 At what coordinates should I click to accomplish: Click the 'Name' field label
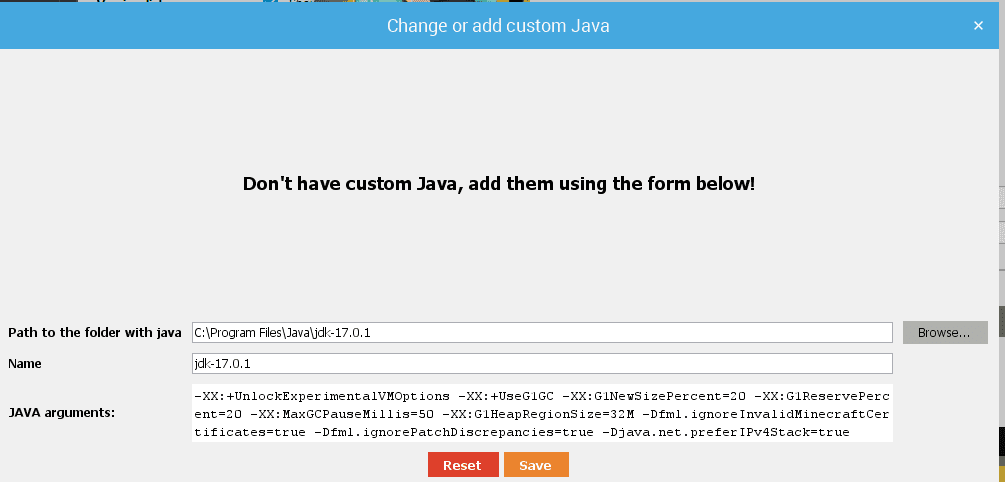tap(26, 362)
